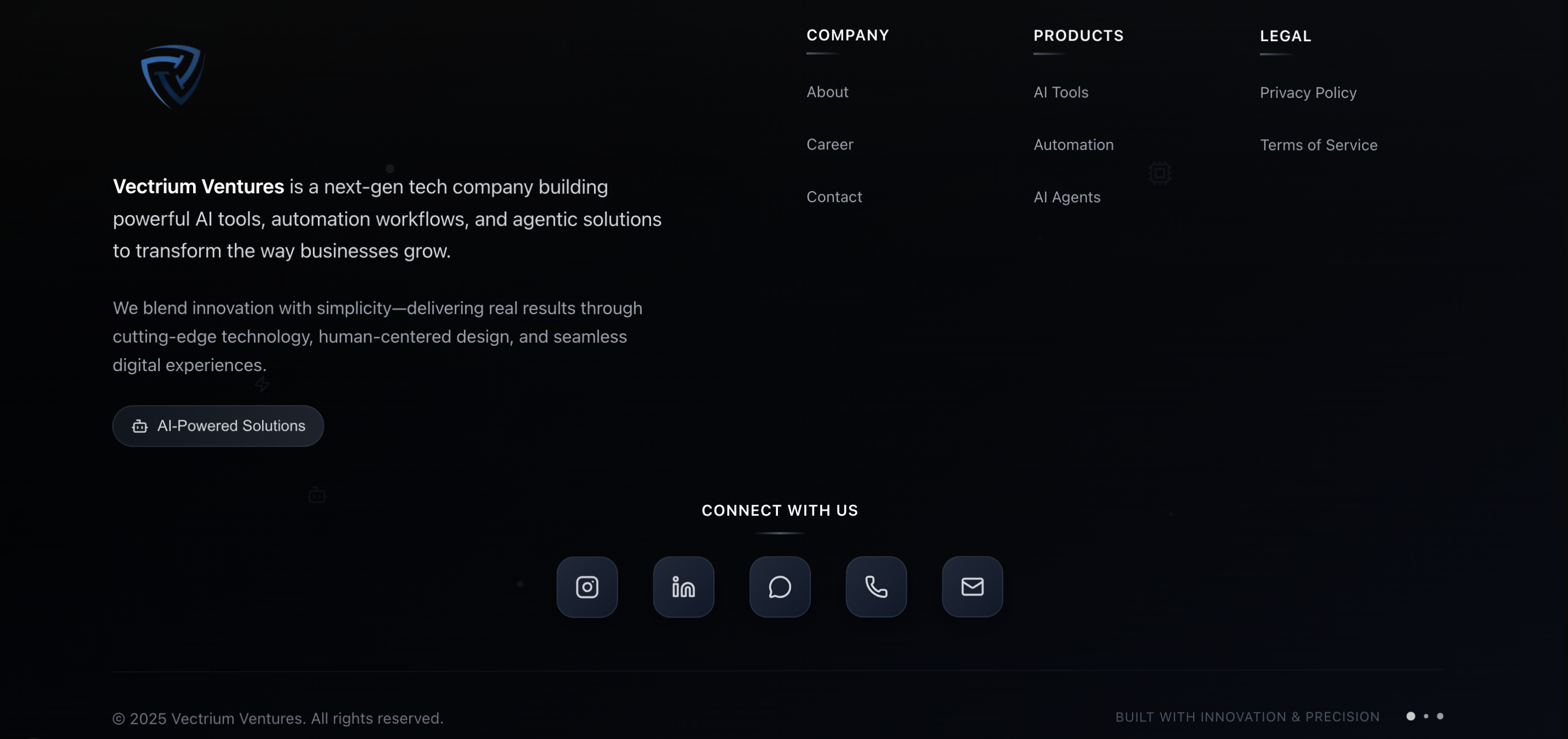Open the Instagram social icon
Screen dimensions: 1568x739
587,587
